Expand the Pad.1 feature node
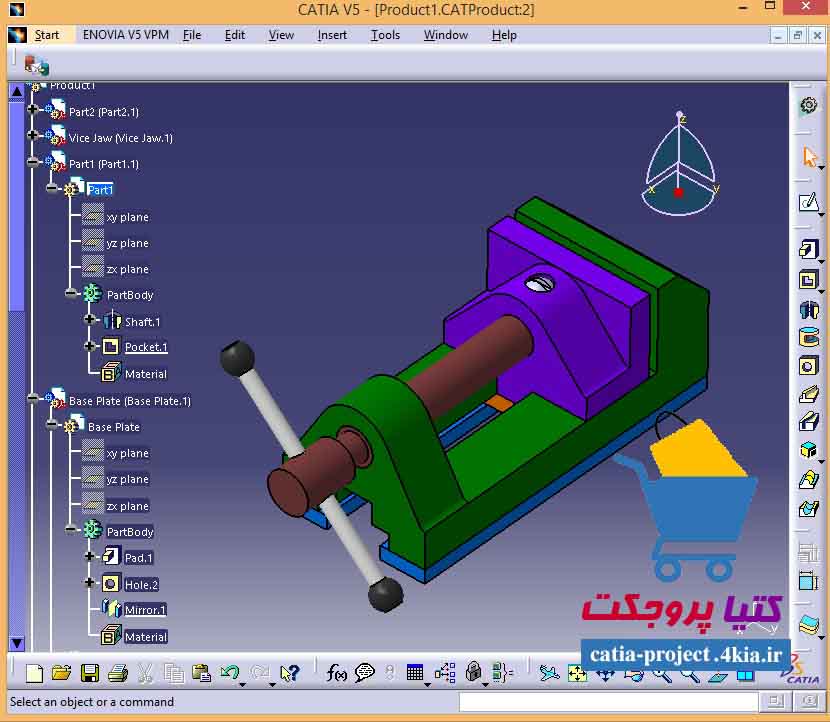830x722 pixels. 89,556
